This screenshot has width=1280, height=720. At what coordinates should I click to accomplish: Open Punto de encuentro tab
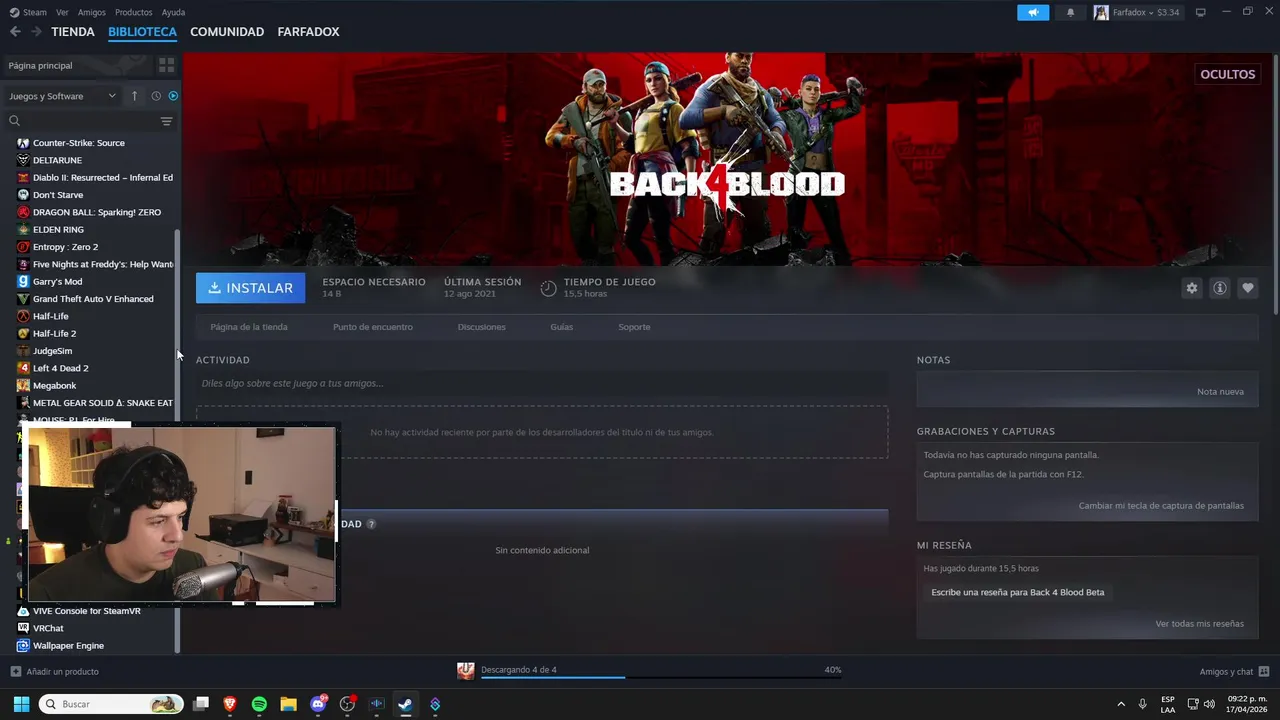[372, 327]
